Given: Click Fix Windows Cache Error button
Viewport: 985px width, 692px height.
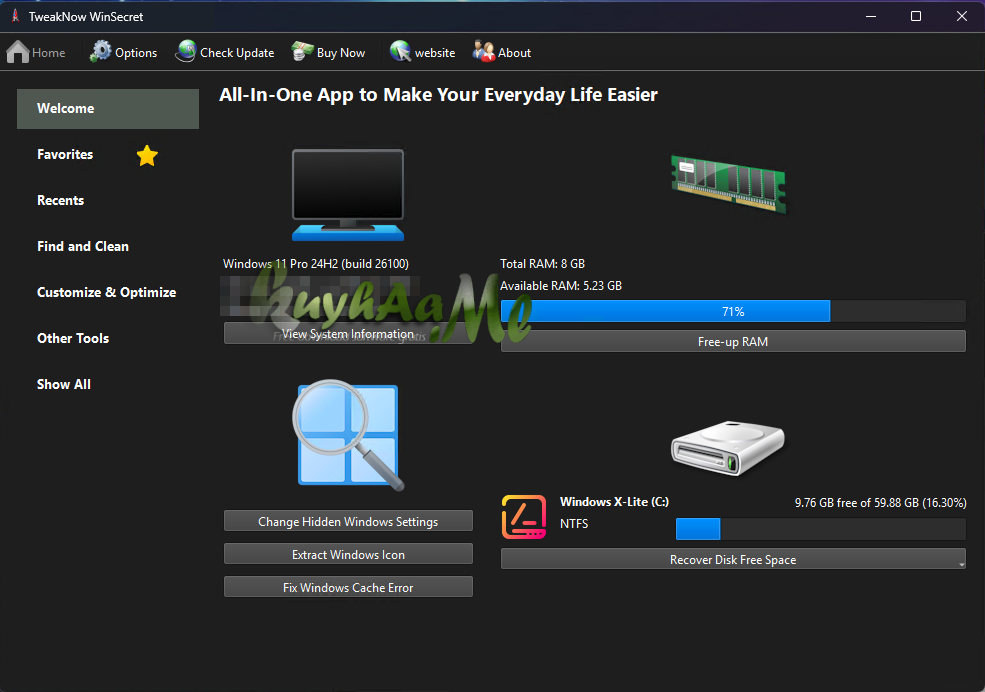Looking at the screenshot, I should point(348,587).
